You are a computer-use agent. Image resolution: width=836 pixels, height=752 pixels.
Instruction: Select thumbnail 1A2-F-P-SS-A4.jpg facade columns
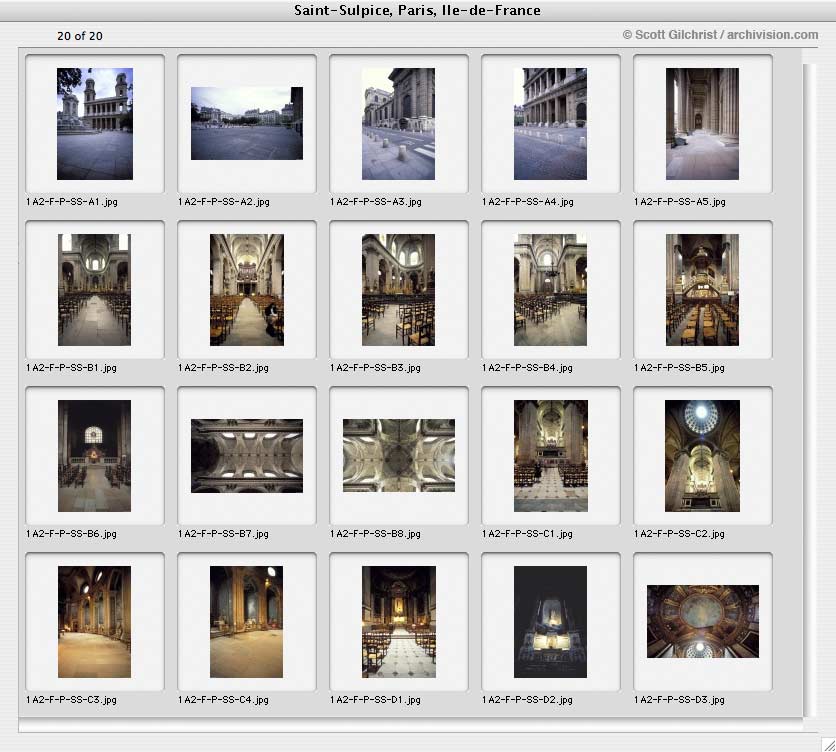[x=550, y=124]
